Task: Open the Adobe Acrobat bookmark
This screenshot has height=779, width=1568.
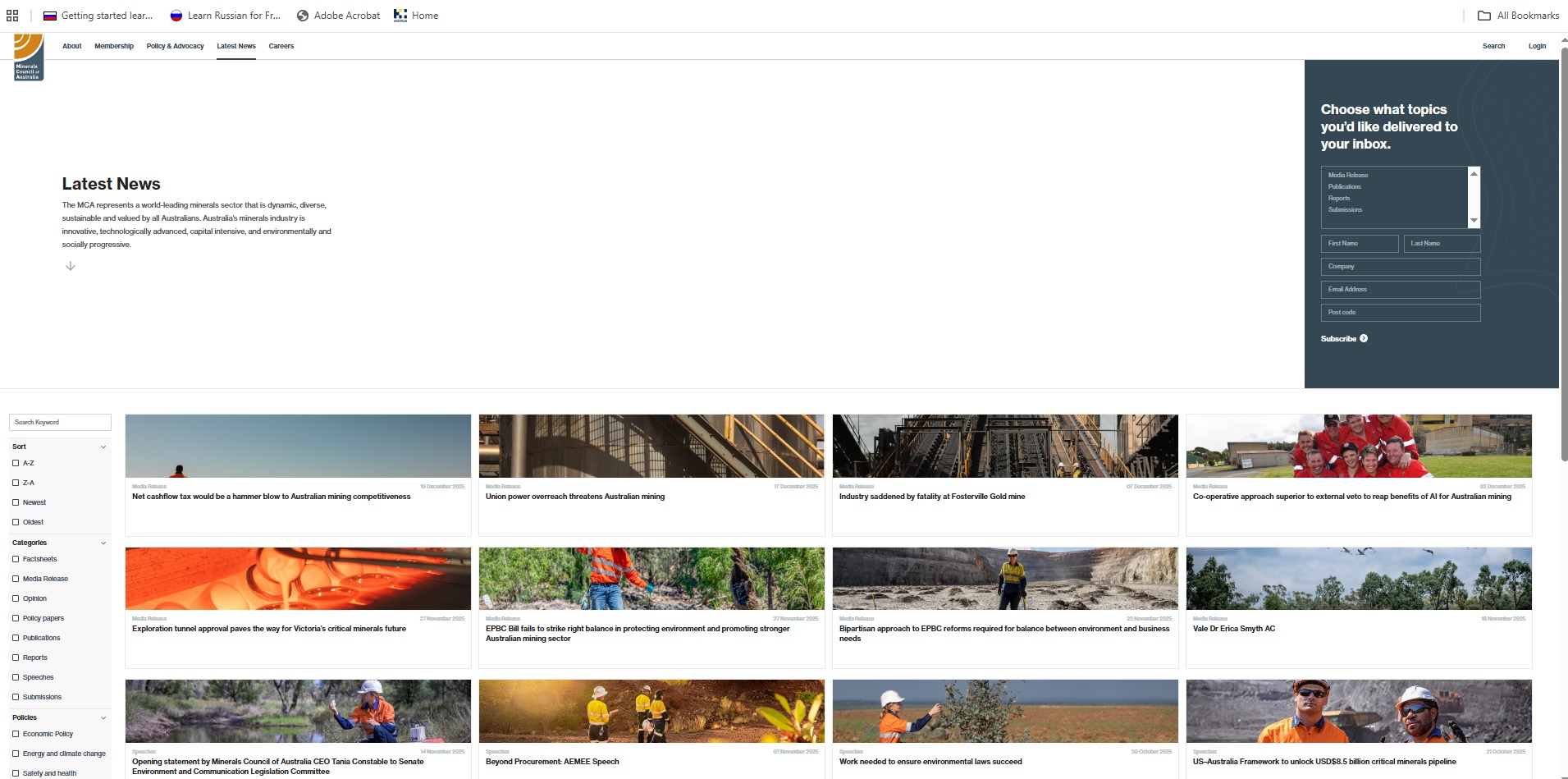Action: tap(338, 16)
